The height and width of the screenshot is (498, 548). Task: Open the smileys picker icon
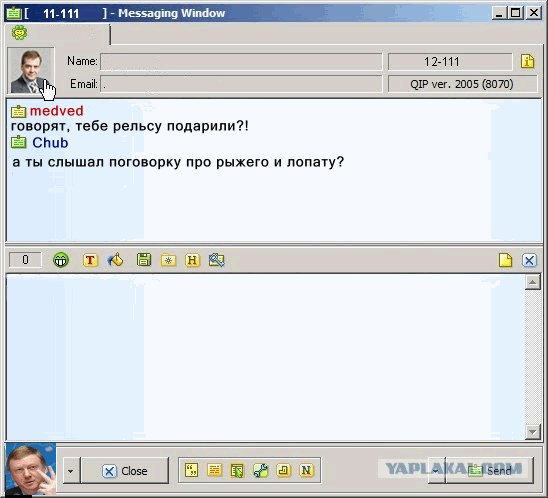click(61, 260)
